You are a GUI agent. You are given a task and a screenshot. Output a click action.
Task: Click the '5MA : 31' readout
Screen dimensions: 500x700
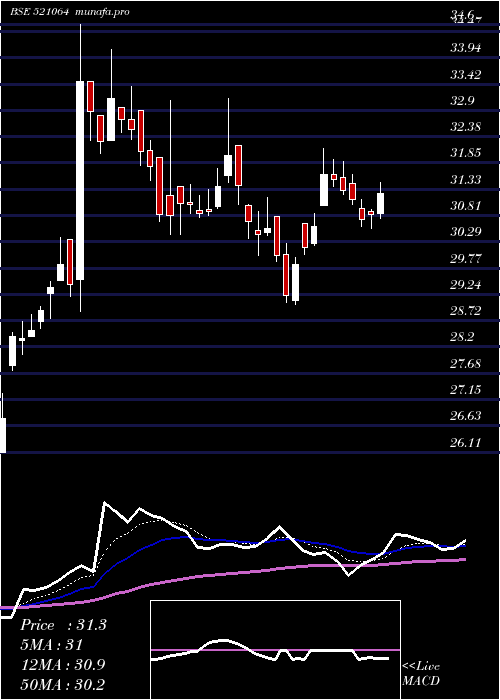[x=51, y=645]
